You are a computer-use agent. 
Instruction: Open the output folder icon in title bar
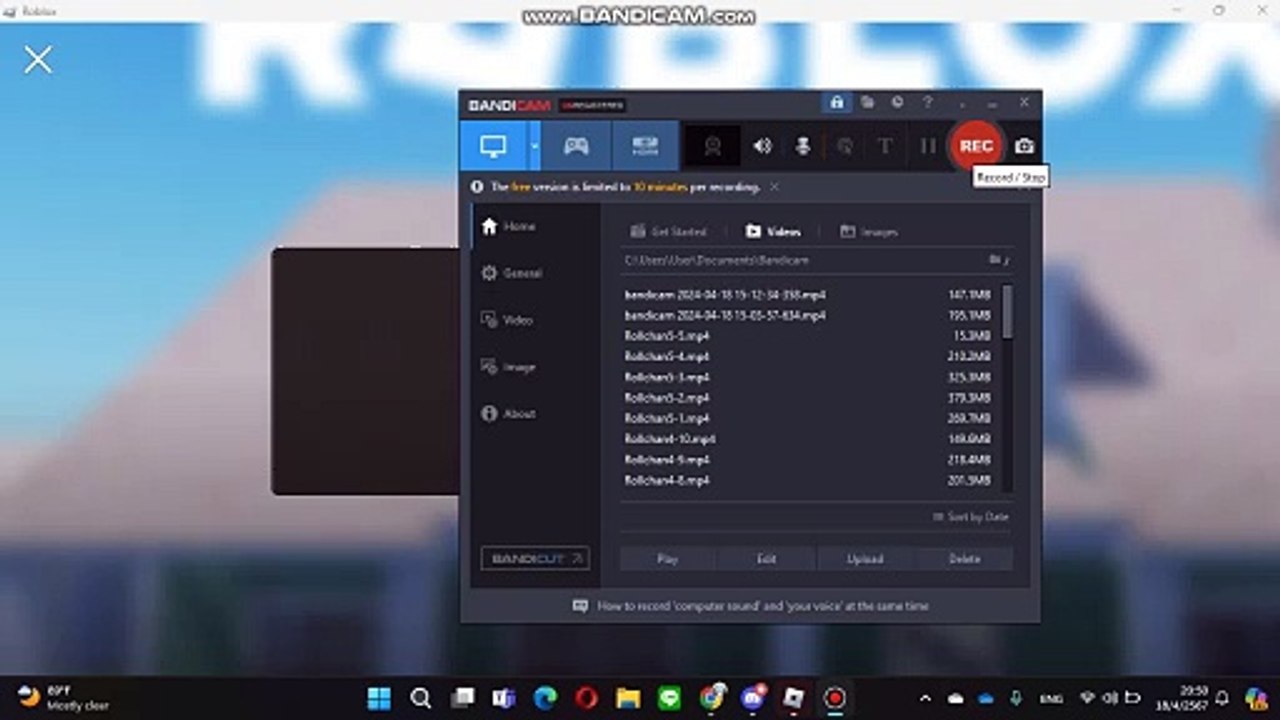coord(867,103)
